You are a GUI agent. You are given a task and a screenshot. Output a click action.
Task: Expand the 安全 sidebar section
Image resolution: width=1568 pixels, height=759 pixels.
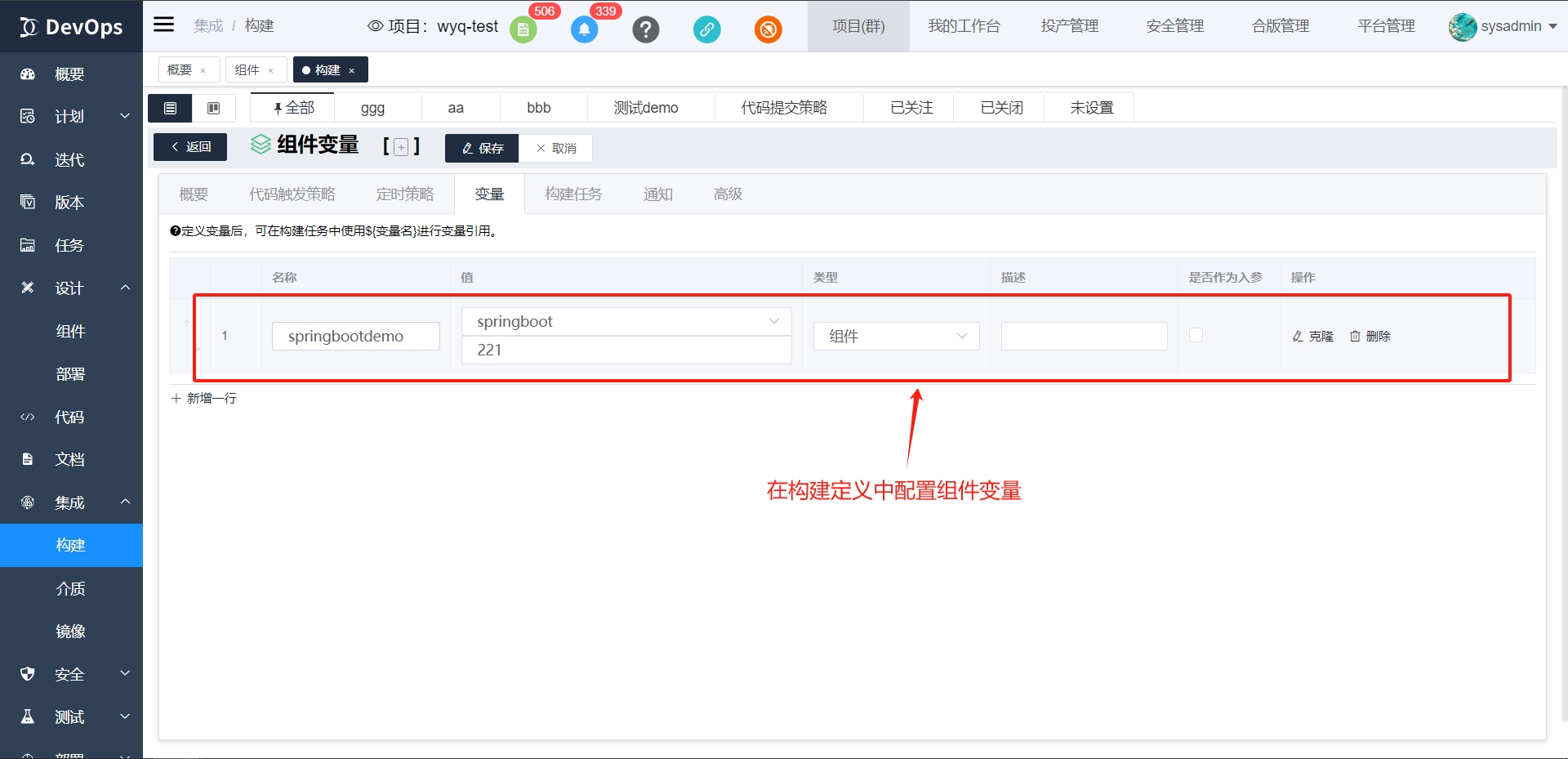pos(125,673)
